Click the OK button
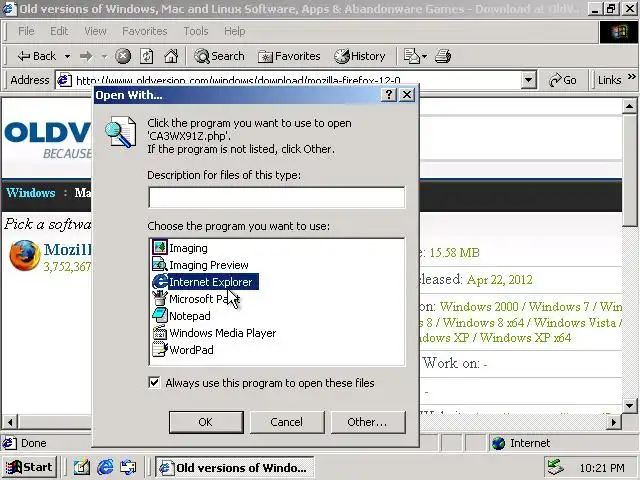Image resolution: width=640 pixels, height=480 pixels. (206, 422)
